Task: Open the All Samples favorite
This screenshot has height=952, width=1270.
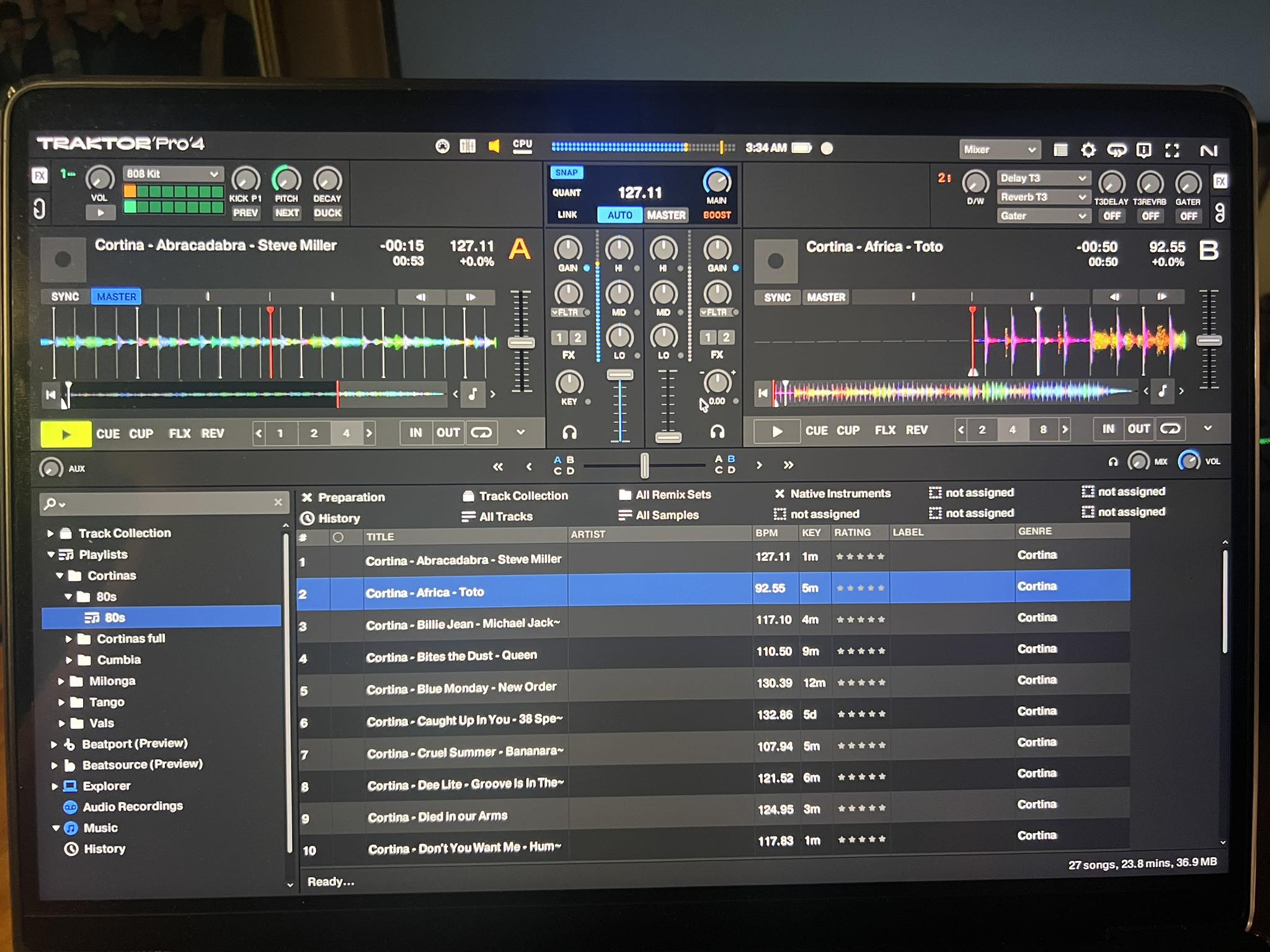Action: coord(659,515)
